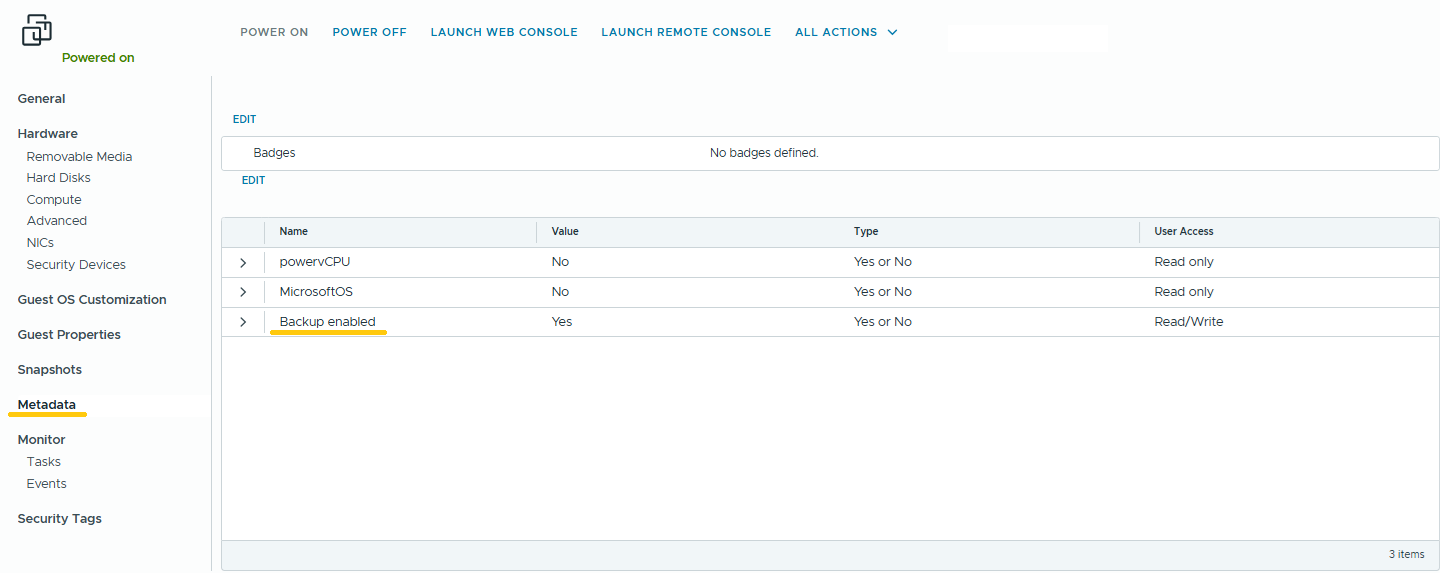Expand the Backup enabled row
The image size is (1440, 573).
243,322
